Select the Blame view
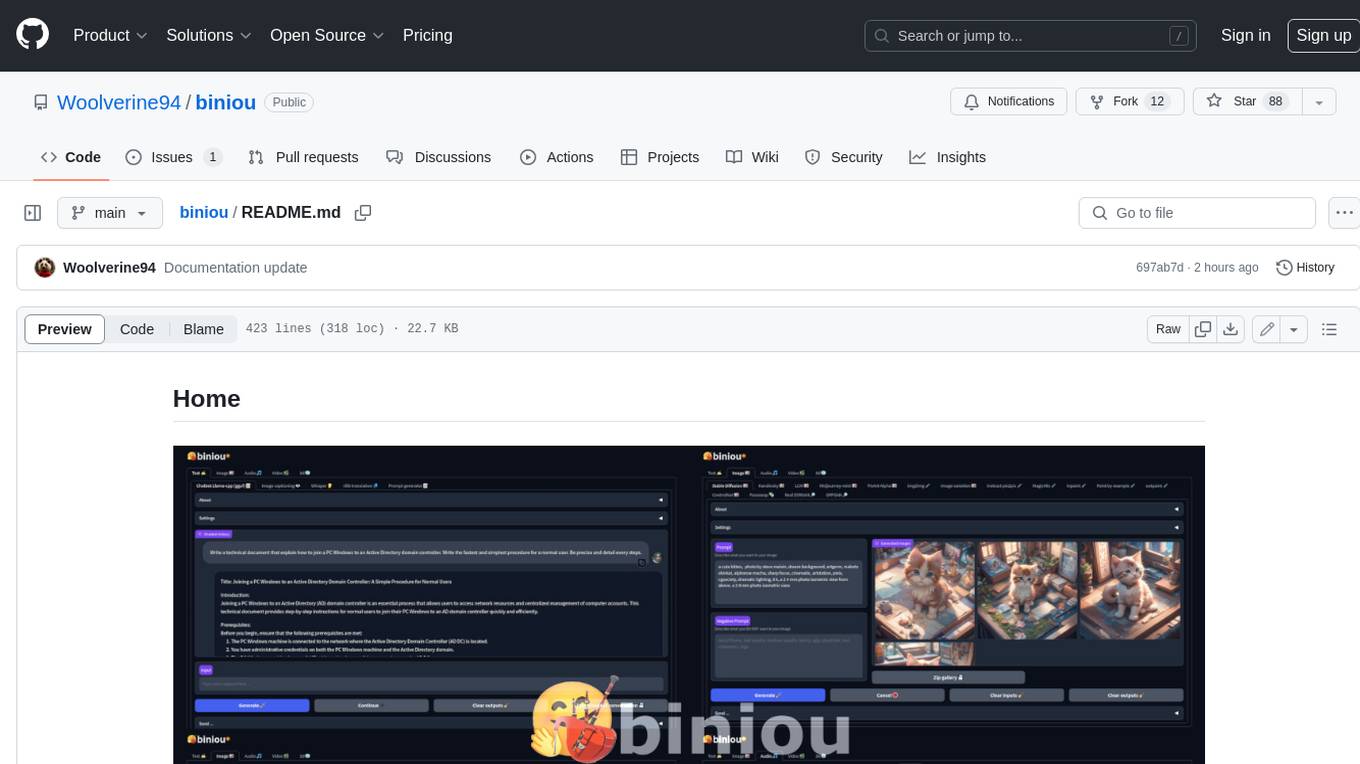The height and width of the screenshot is (764, 1360). point(203,329)
